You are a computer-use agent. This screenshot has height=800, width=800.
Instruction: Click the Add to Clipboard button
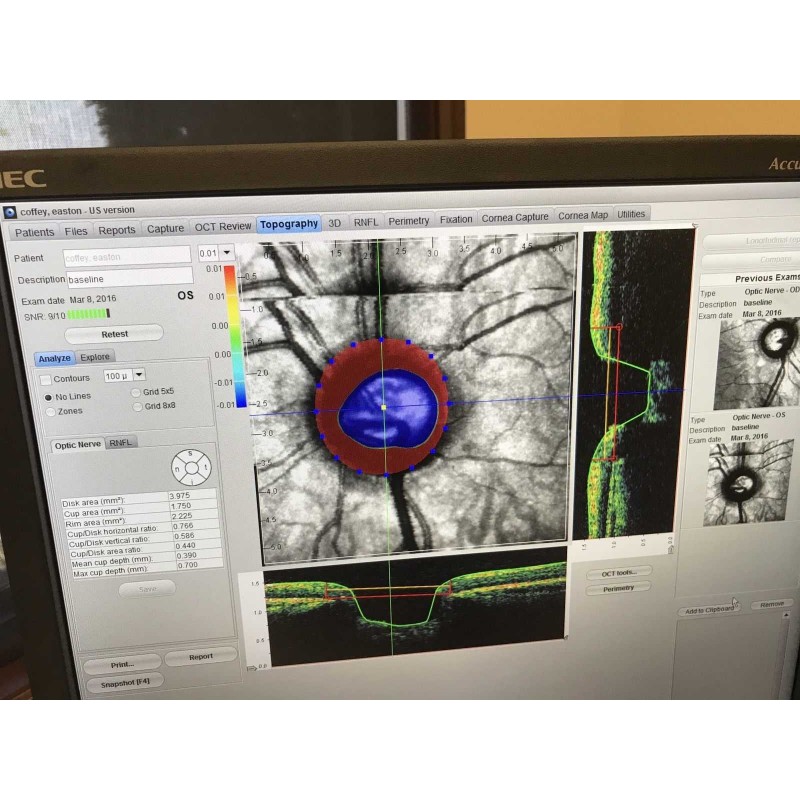point(710,610)
